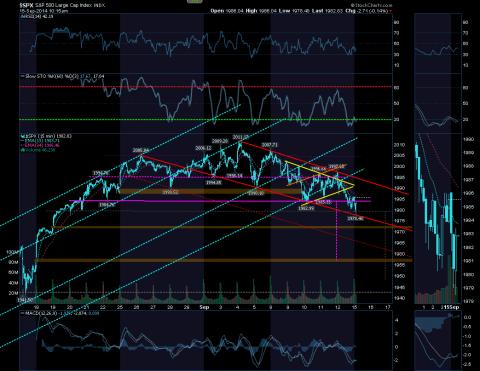This screenshot has height=371, width=480.
Task: Click the 2011 peak price label
Action: [240, 137]
